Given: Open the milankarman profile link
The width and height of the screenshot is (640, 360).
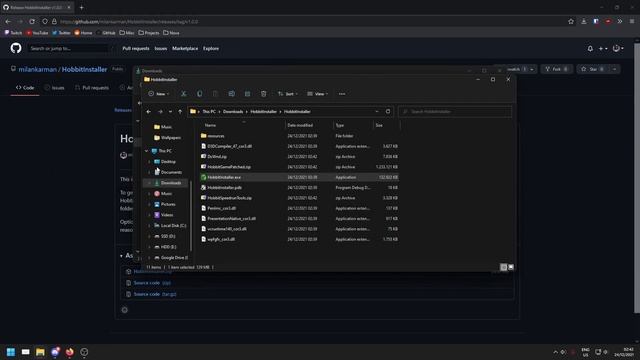Looking at the screenshot, I should (38, 69).
